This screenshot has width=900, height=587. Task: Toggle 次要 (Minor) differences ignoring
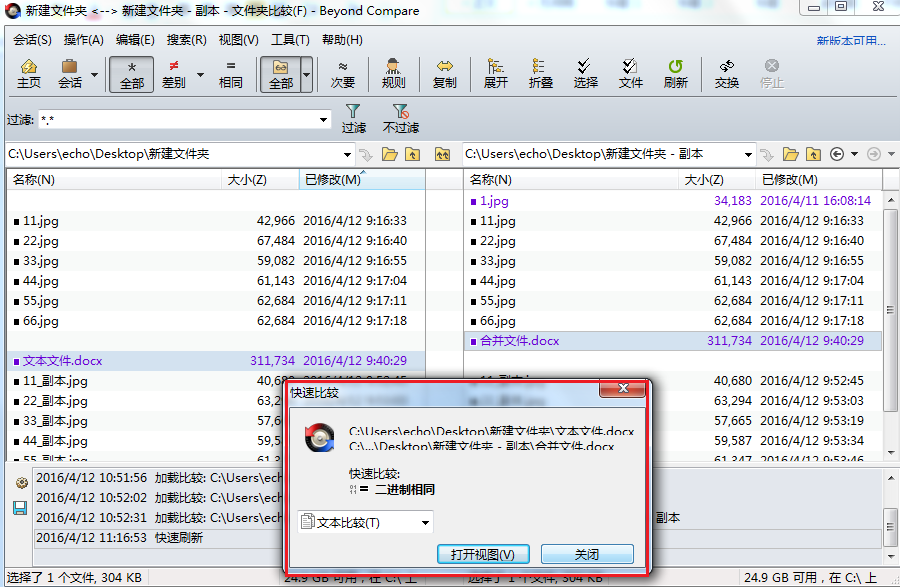click(x=343, y=73)
